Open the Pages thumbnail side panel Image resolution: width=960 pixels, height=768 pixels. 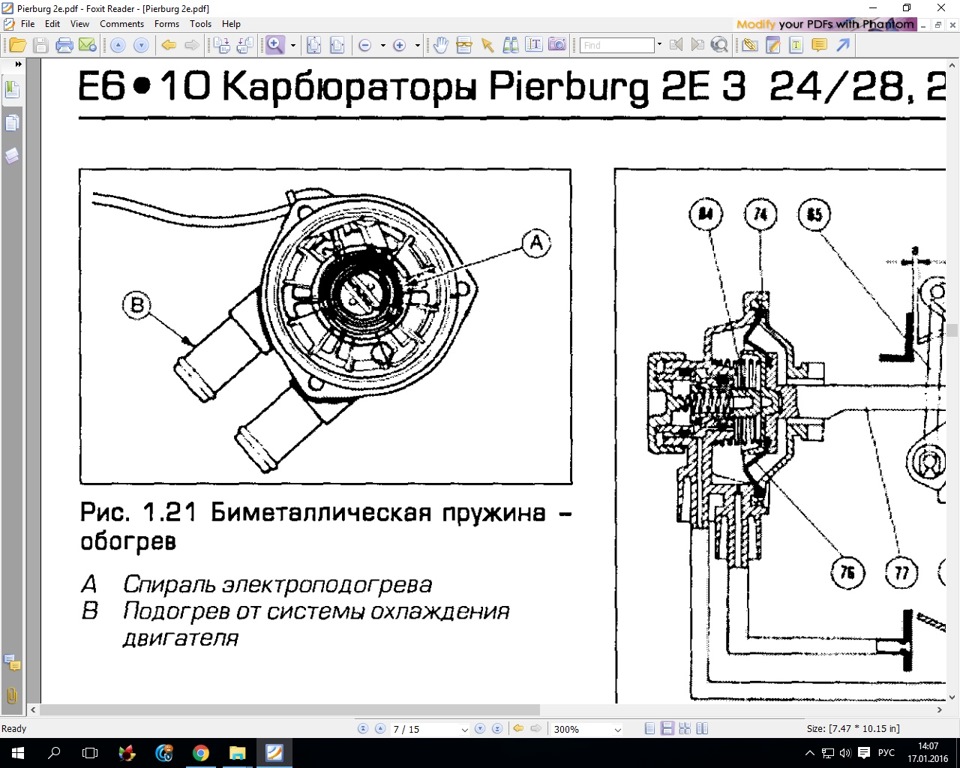coord(12,123)
